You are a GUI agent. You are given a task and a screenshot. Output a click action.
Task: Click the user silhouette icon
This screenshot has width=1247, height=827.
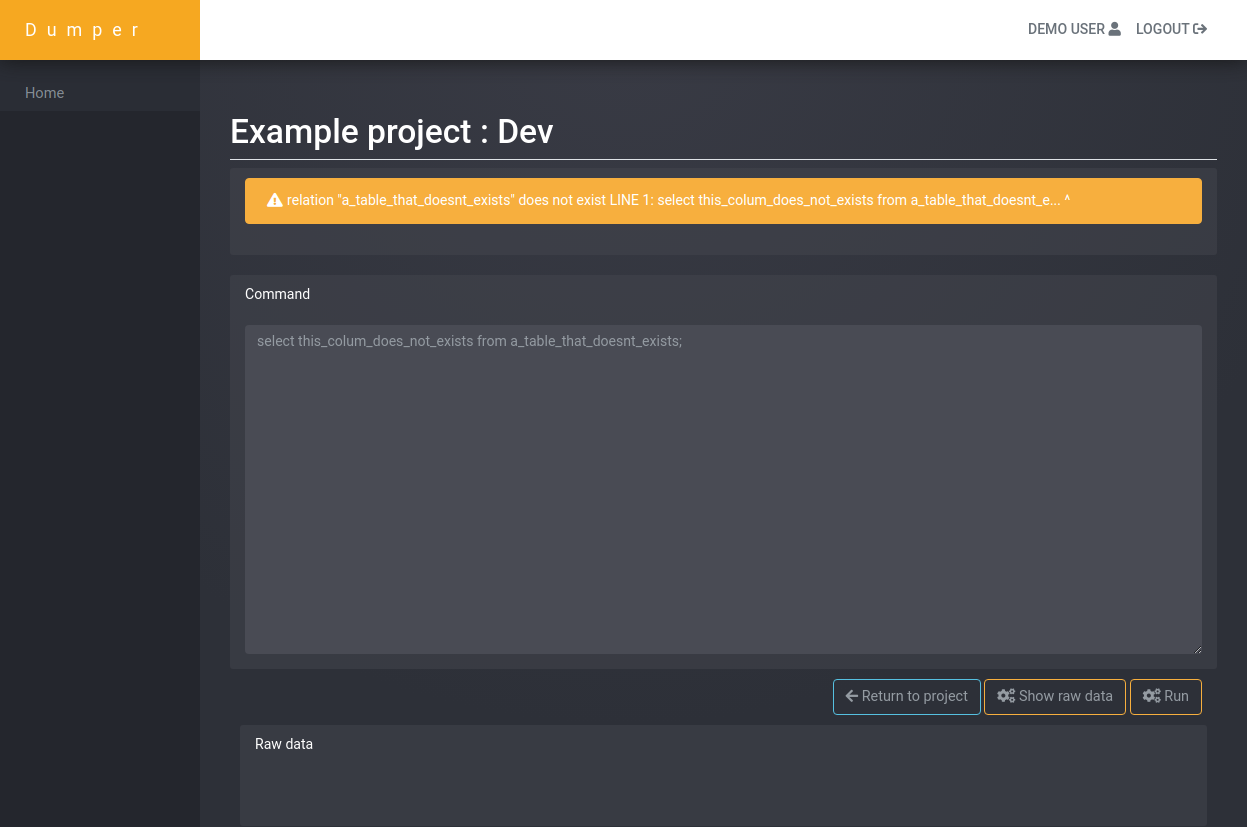[x=1114, y=29]
